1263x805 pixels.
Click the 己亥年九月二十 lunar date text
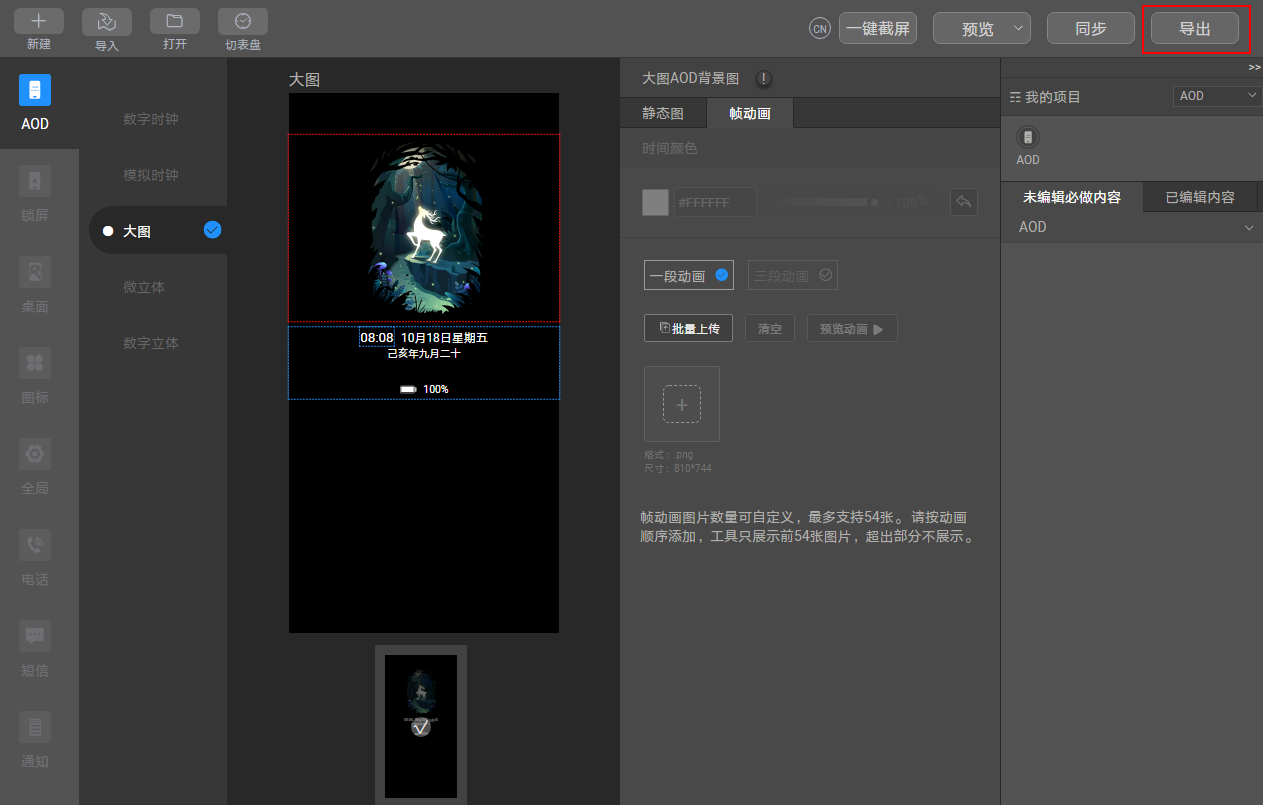[424, 354]
